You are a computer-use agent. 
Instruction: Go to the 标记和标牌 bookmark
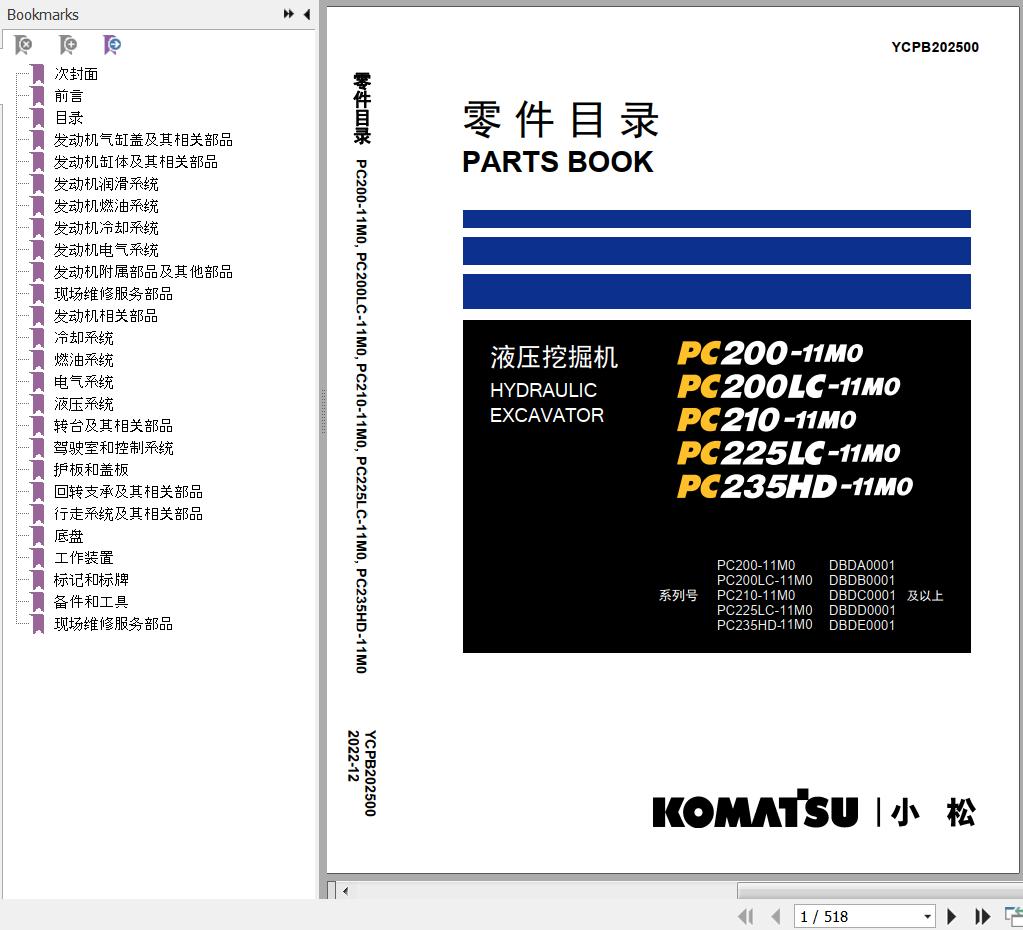tap(91, 580)
